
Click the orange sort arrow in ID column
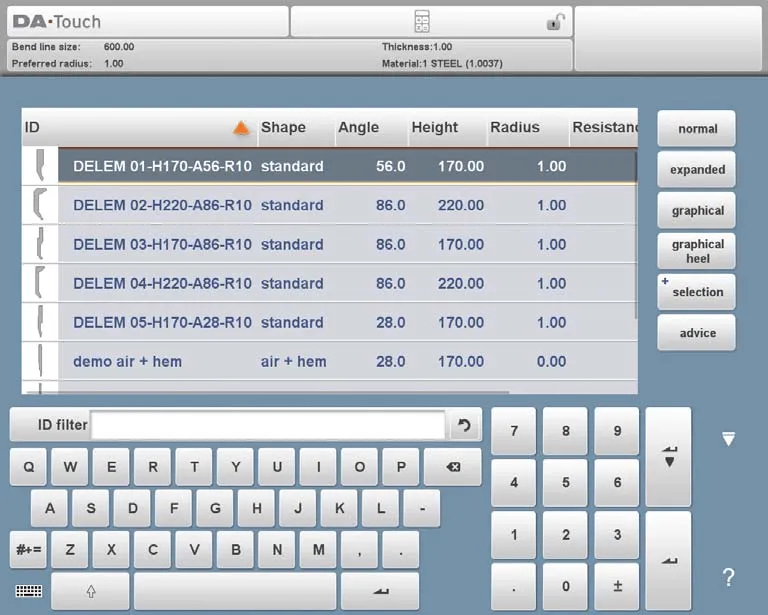click(240, 128)
